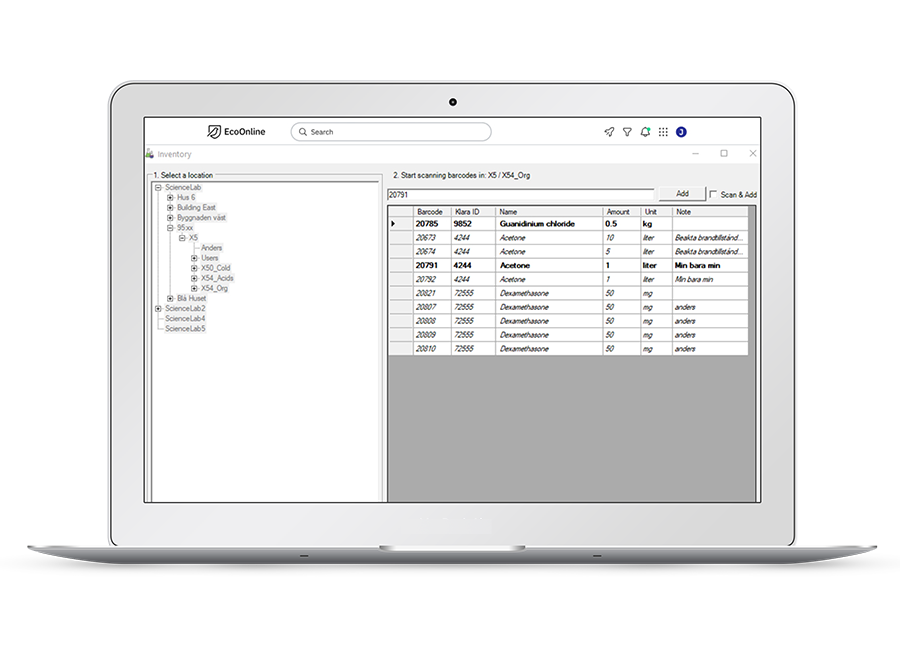Viewport: 900px width, 650px height.
Task: Expand the Hus 6 tree node
Action: [x=170, y=198]
